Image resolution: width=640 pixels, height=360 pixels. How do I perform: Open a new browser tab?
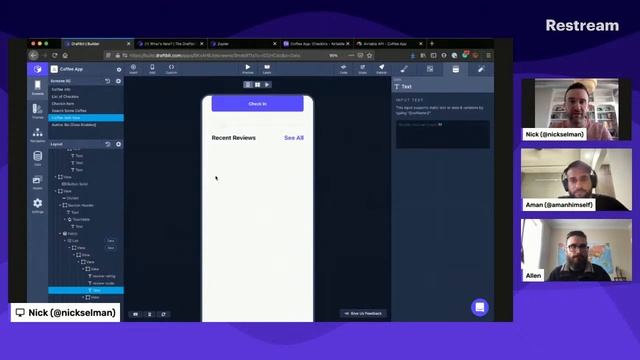432,44
